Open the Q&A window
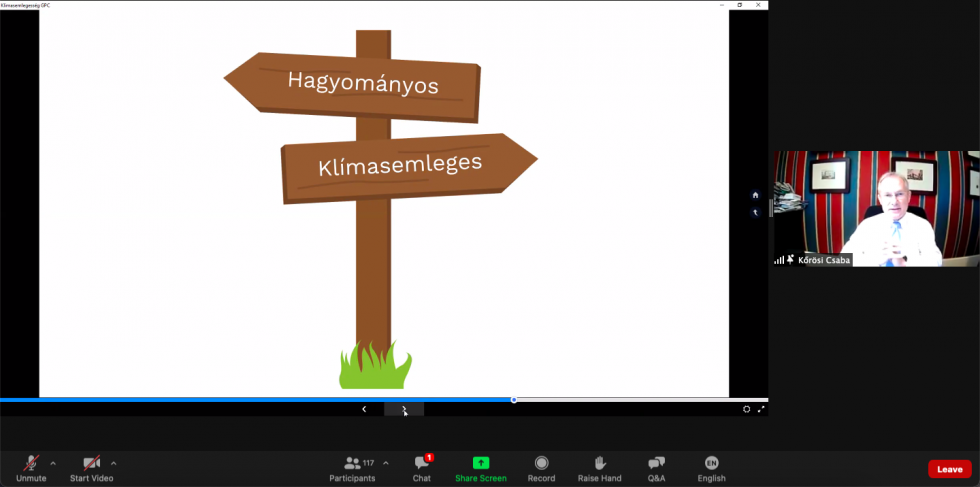The width and height of the screenshot is (980, 487). pyautogui.click(x=656, y=464)
